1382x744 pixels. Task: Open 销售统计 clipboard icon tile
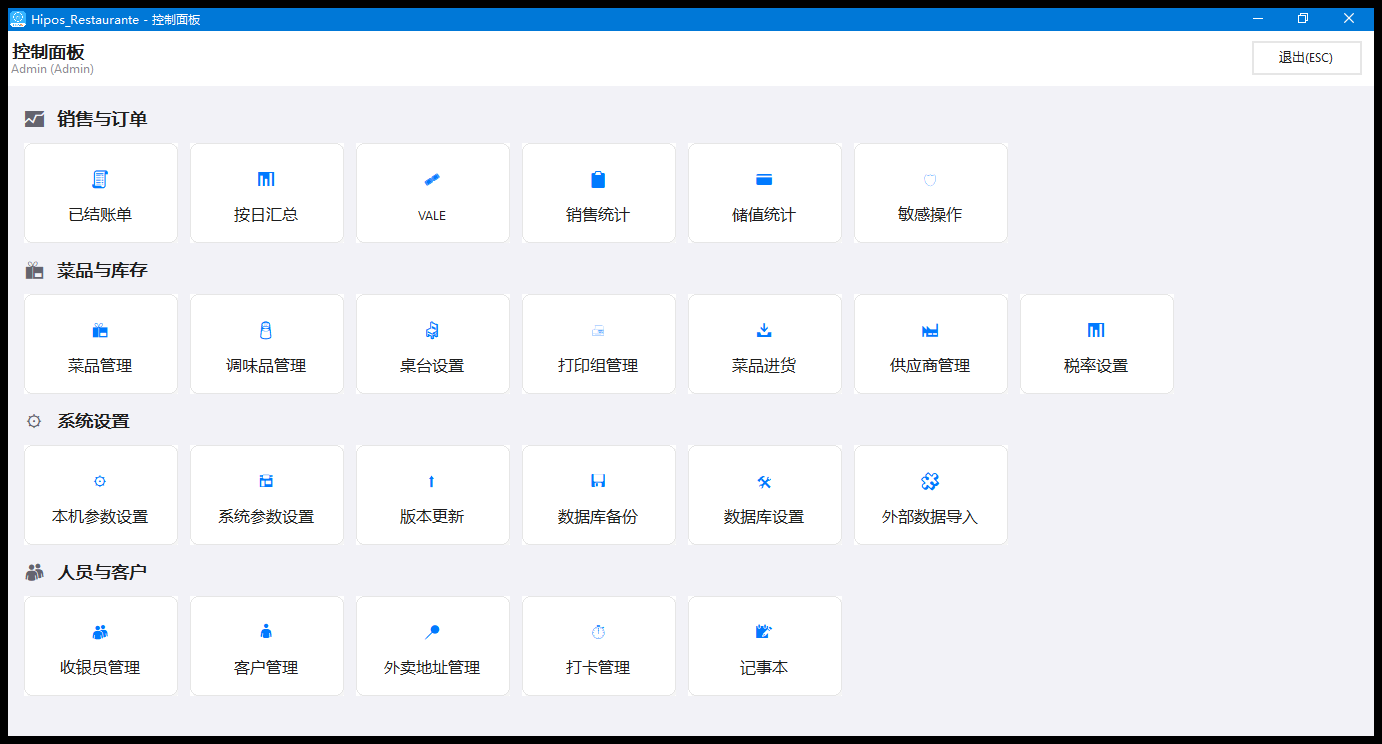[599, 193]
